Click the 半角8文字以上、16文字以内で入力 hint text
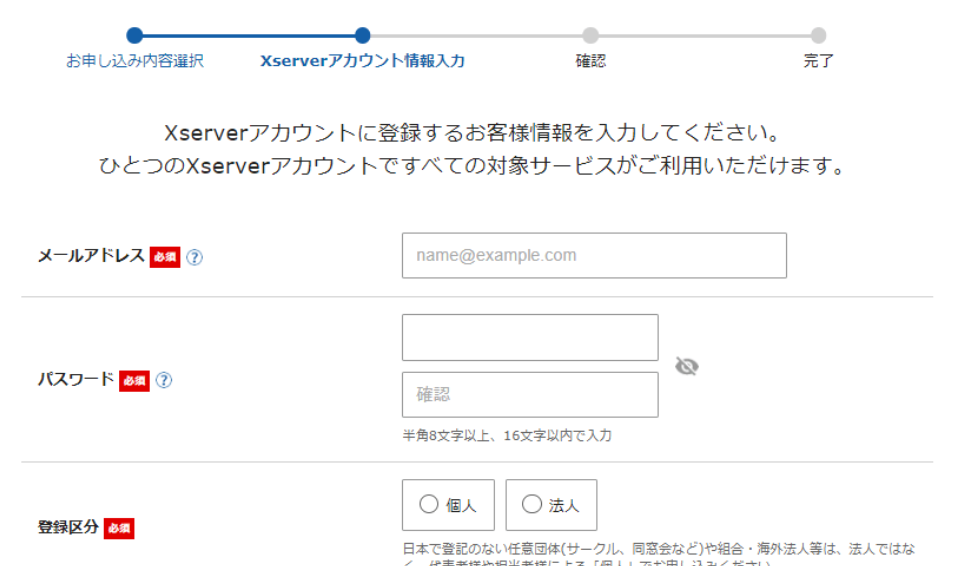966x566 pixels. coord(506,435)
